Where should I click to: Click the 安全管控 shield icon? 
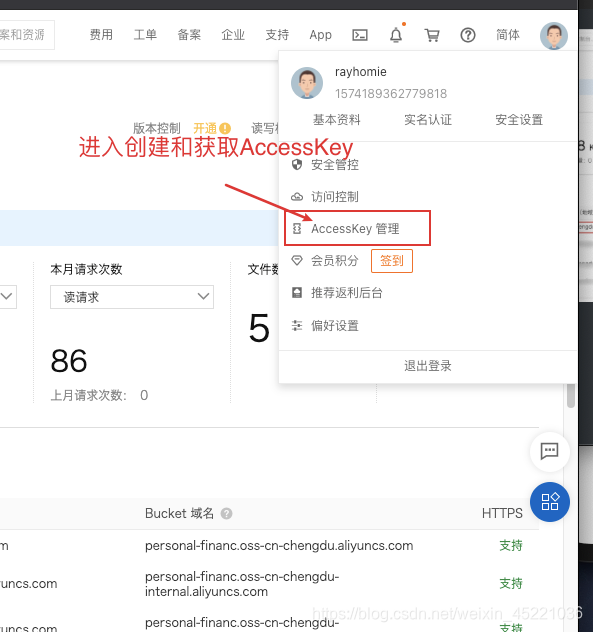297,164
